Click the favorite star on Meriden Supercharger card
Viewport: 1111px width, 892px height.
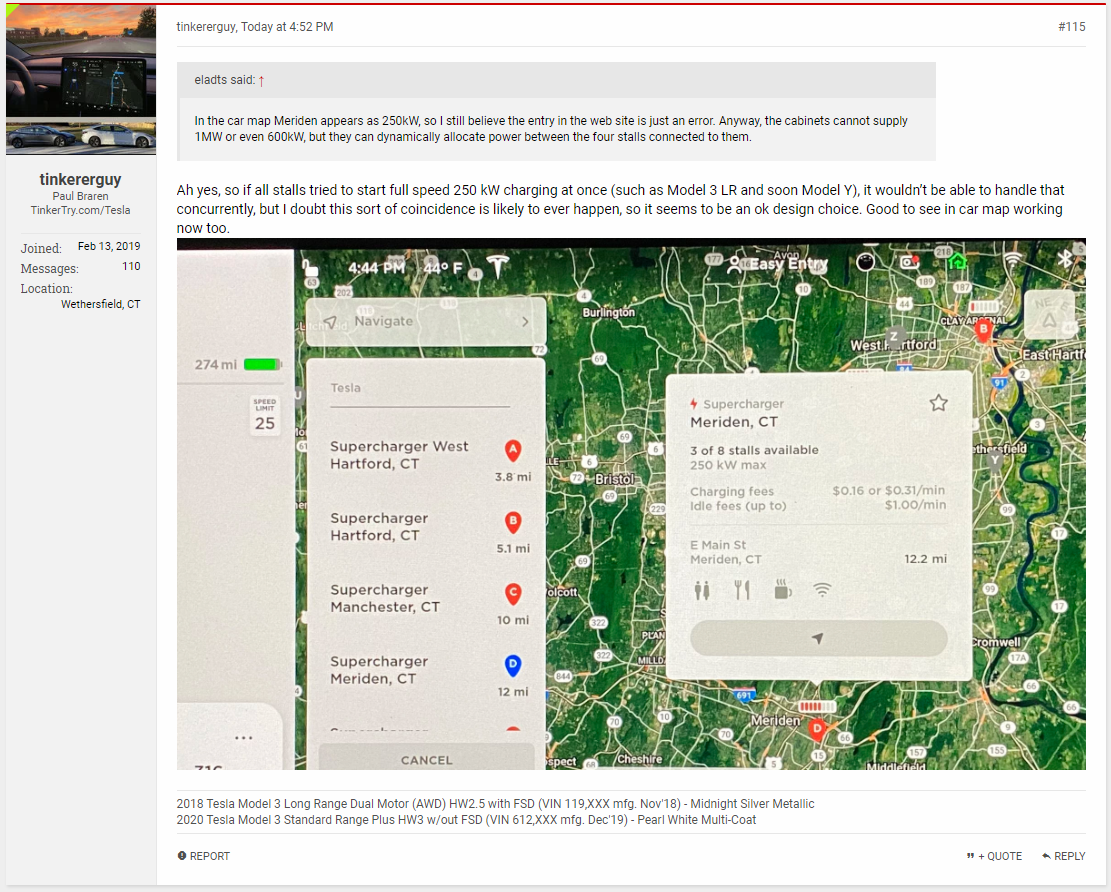pyautogui.click(x=939, y=403)
